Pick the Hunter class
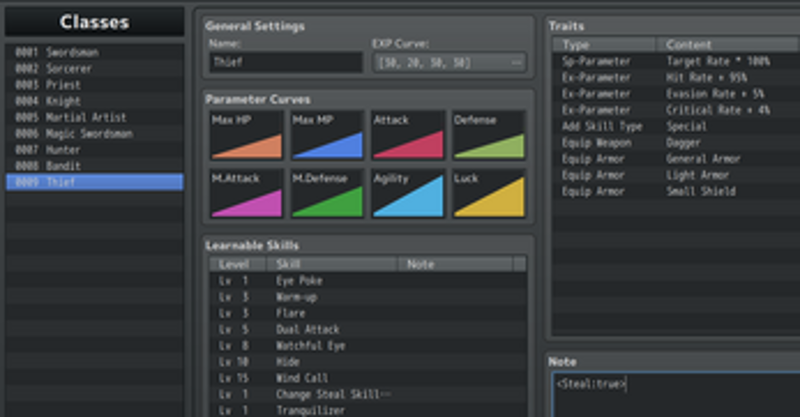 tap(94, 150)
